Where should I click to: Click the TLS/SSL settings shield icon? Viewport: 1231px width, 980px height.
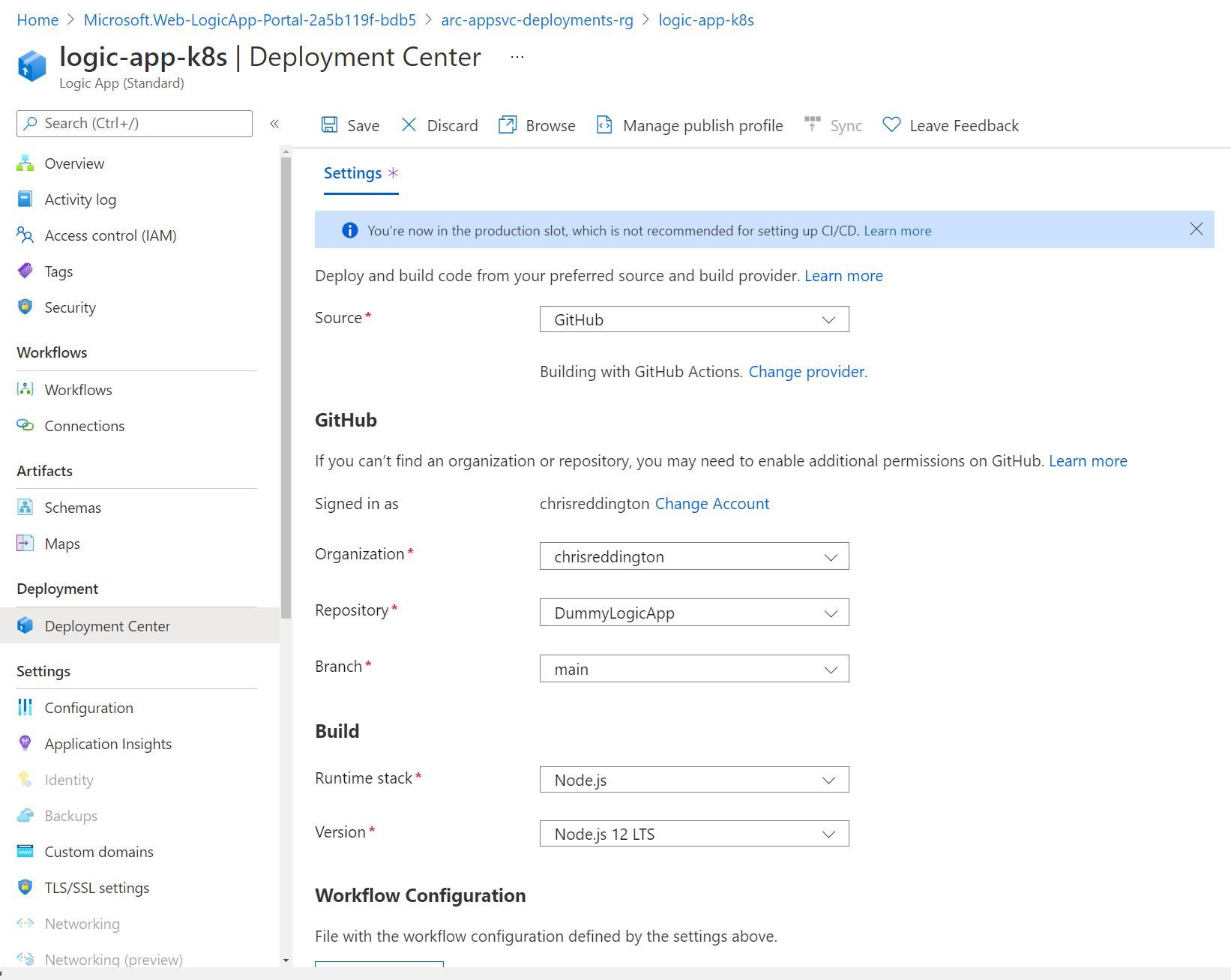tap(25, 887)
